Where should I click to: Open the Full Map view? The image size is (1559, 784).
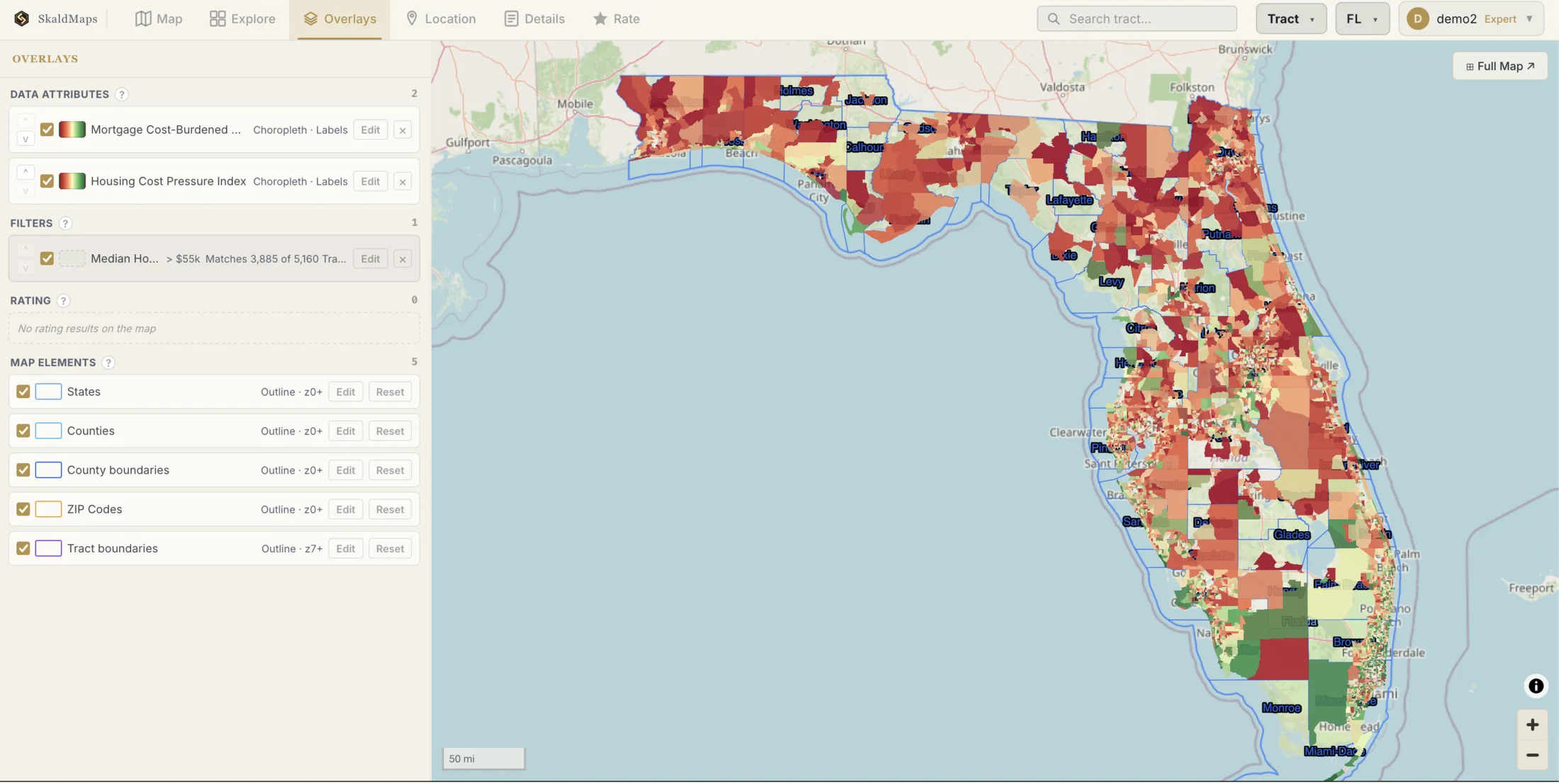coord(1499,66)
